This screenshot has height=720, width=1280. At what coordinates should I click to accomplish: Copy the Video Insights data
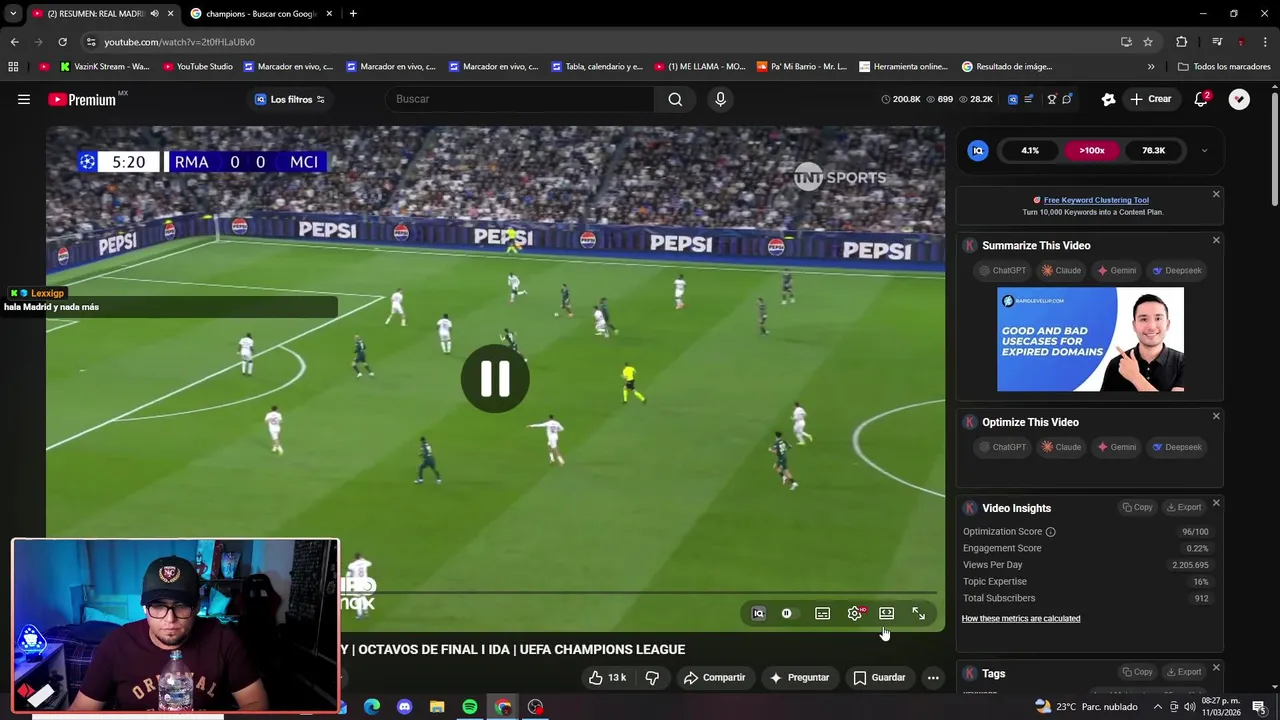(1137, 507)
